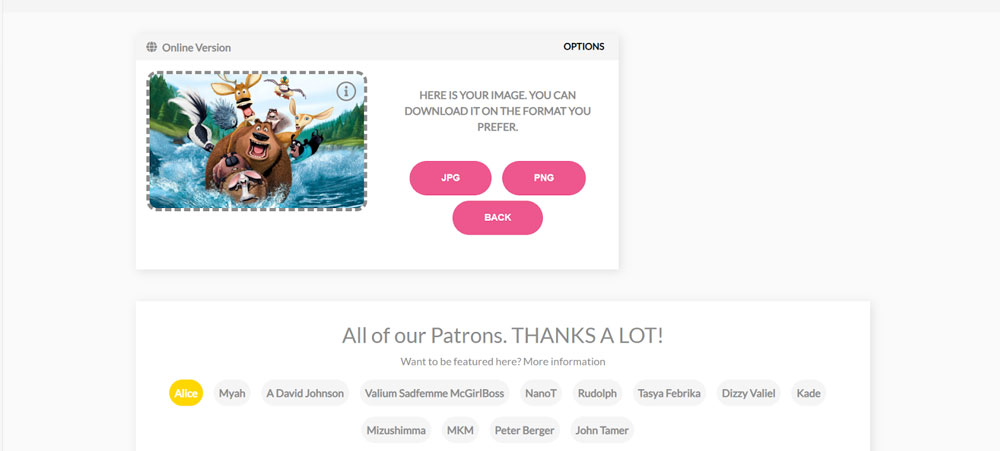Viewport: 1000px width, 451px height.
Task: Click the Kade patron tag
Action: (809, 393)
